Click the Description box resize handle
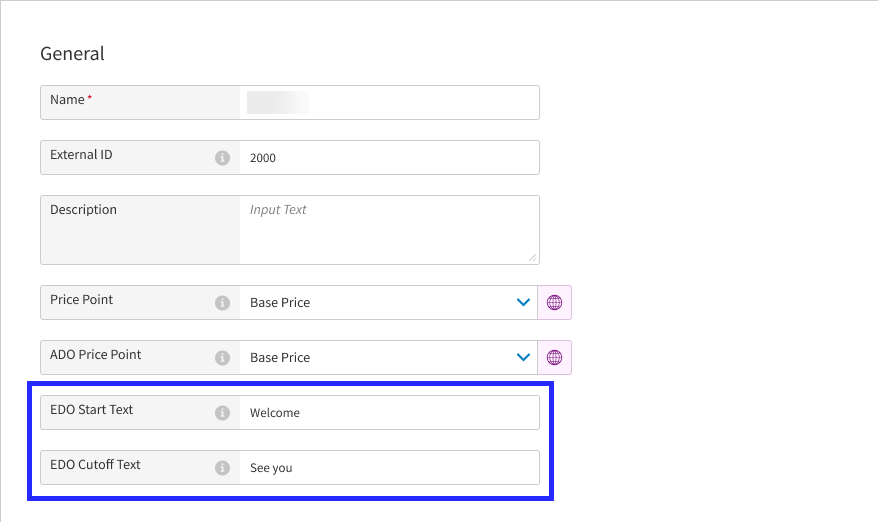 532,257
